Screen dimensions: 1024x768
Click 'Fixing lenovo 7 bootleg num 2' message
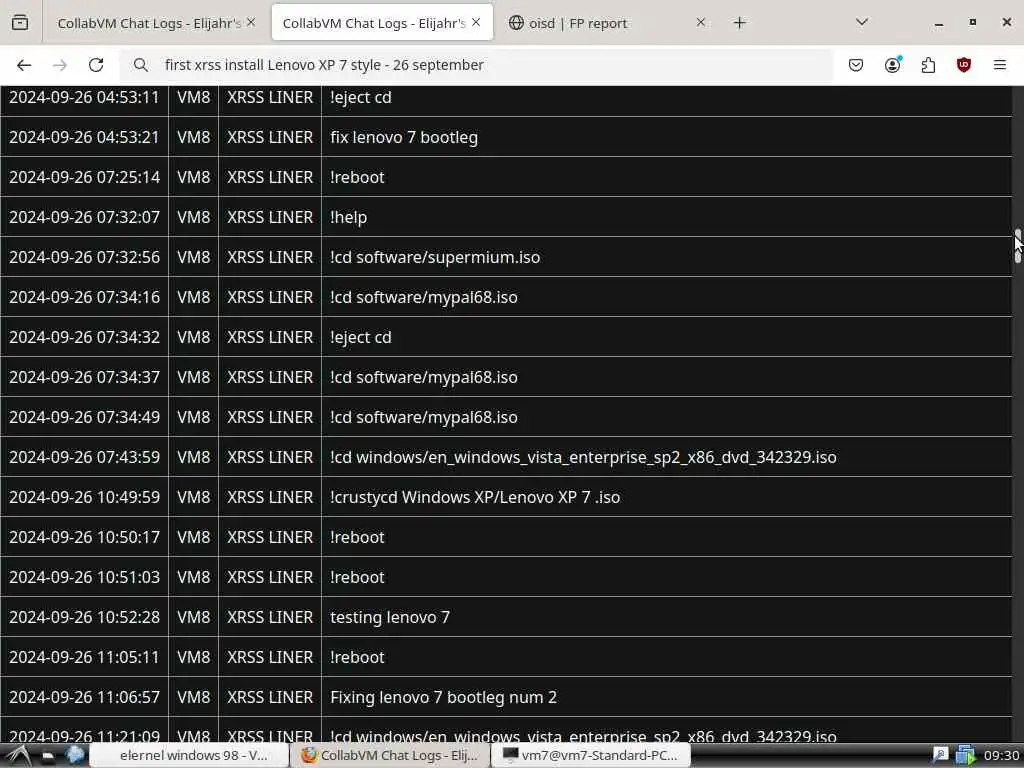pyautogui.click(x=443, y=697)
